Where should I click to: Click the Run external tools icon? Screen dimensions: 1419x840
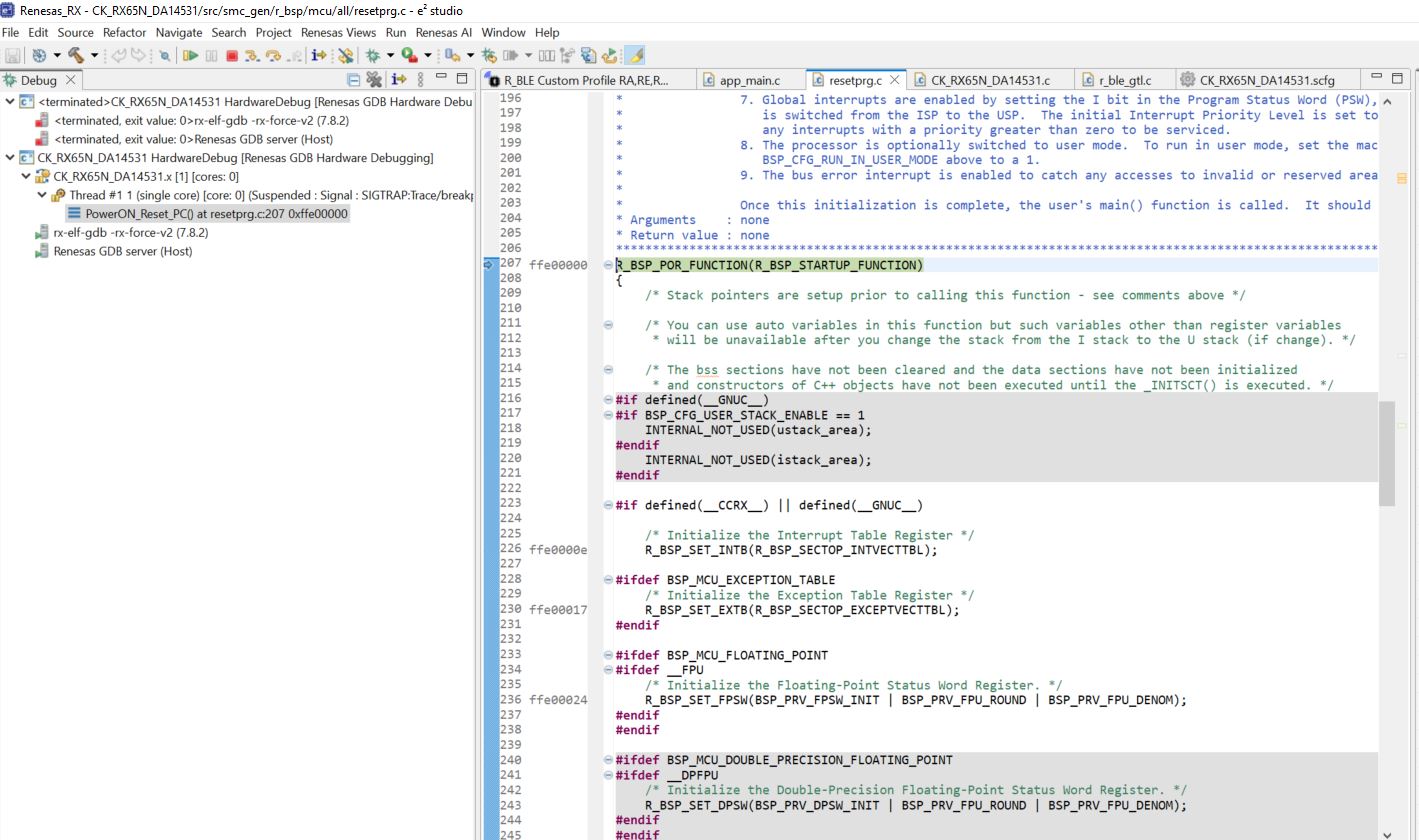409,56
